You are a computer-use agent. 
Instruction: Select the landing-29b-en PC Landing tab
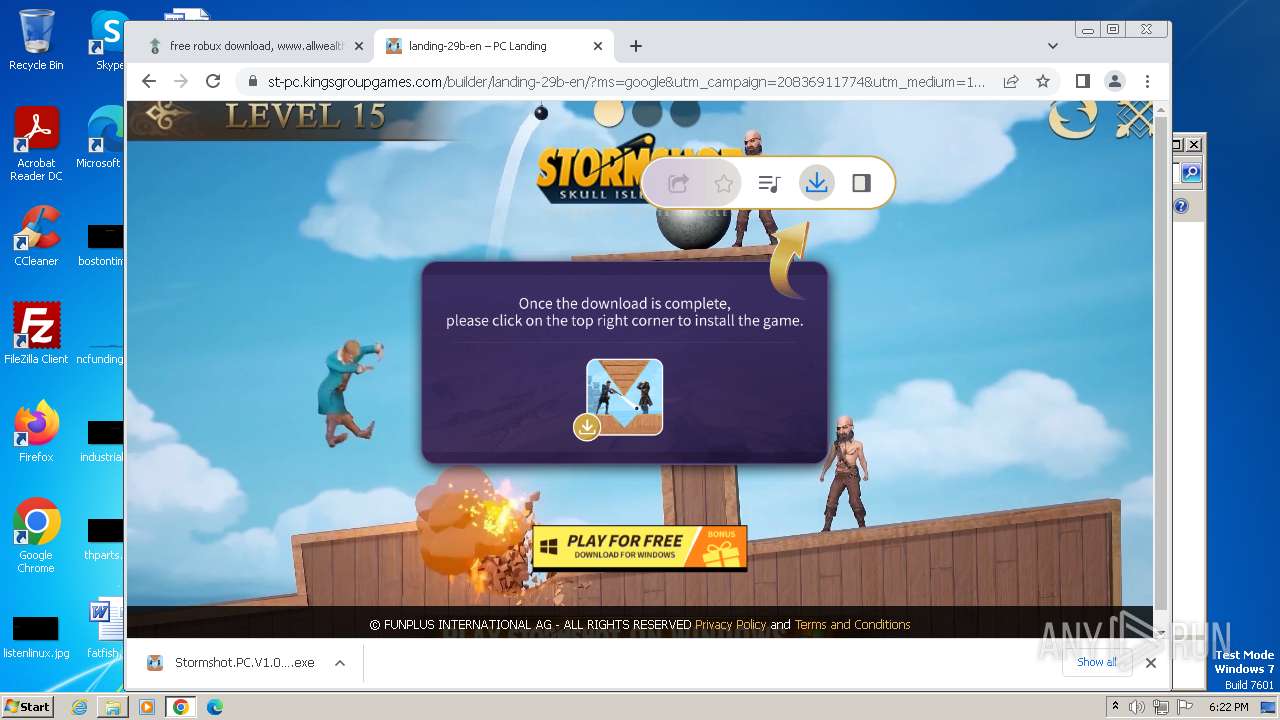tap(494, 46)
